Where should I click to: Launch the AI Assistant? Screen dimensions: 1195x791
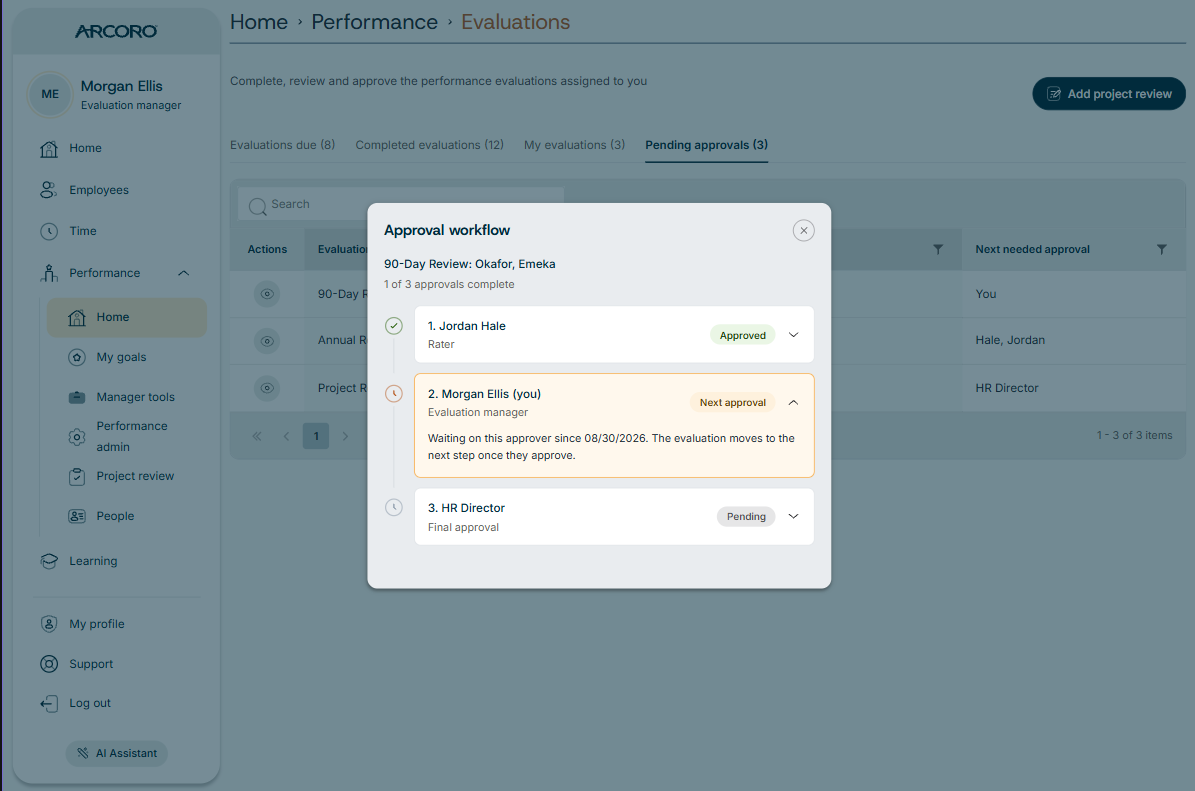117,753
